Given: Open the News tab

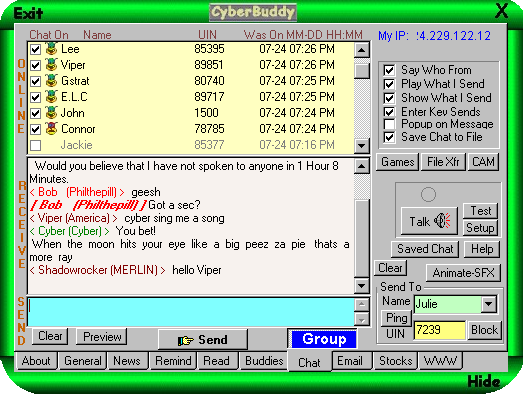Looking at the screenshot, I should (x=127, y=361).
